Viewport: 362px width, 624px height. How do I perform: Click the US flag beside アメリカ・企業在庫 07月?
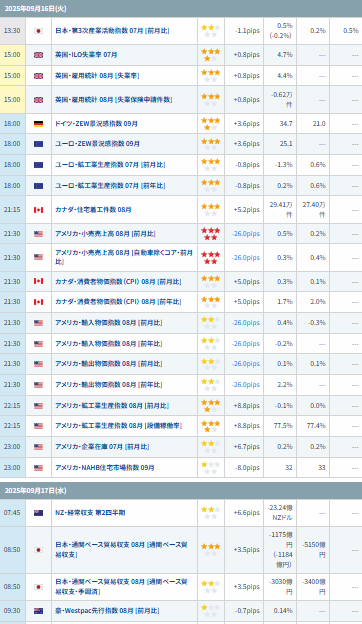pyautogui.click(x=38, y=447)
